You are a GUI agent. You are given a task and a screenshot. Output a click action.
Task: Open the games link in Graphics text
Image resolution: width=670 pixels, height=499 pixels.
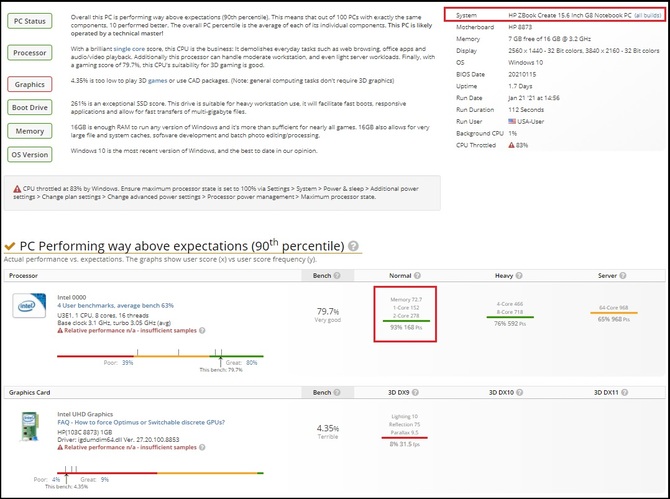157,80
